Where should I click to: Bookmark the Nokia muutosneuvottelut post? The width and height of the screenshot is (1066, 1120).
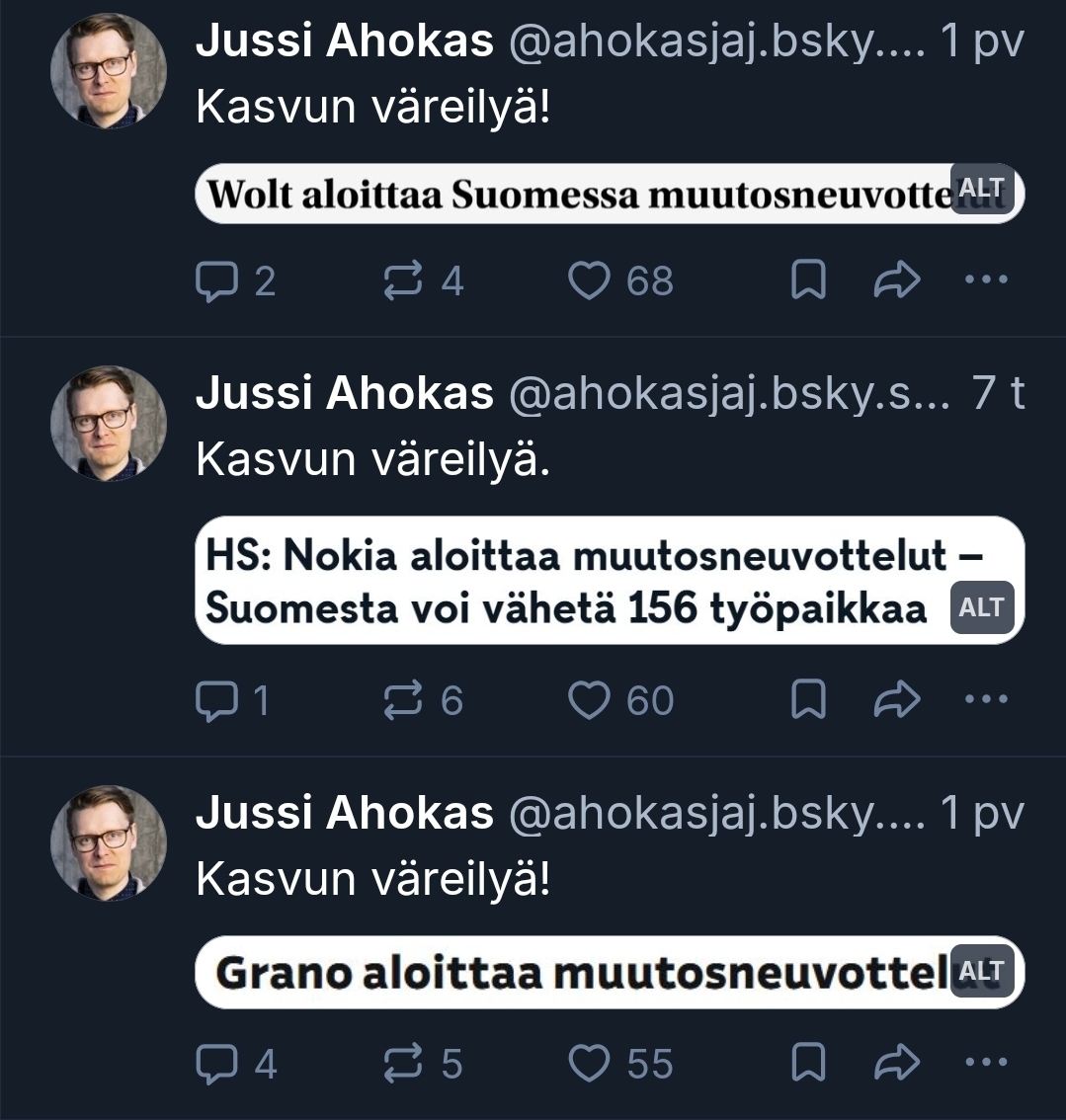808,700
